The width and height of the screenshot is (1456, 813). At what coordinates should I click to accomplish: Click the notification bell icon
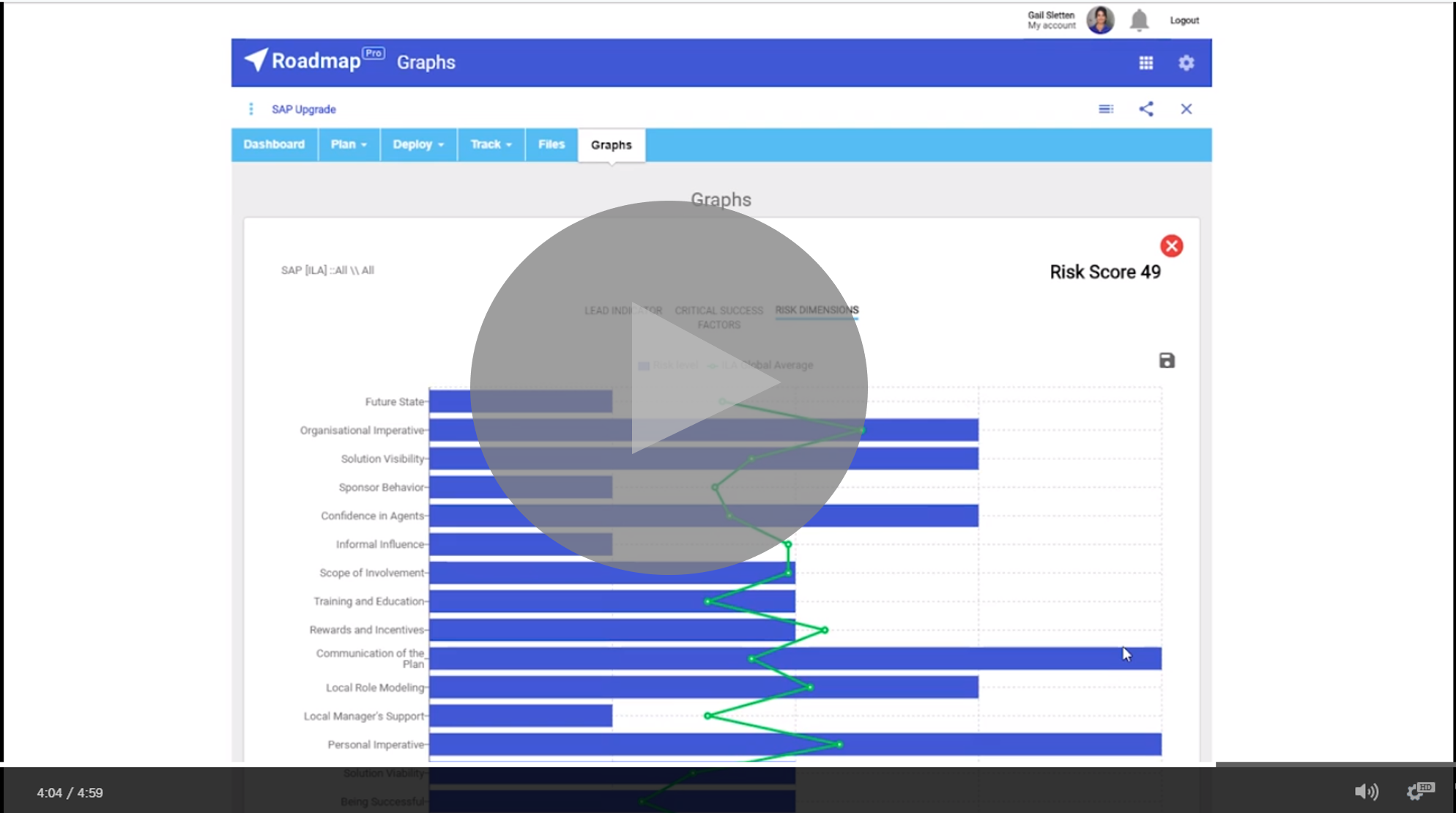coord(1139,21)
